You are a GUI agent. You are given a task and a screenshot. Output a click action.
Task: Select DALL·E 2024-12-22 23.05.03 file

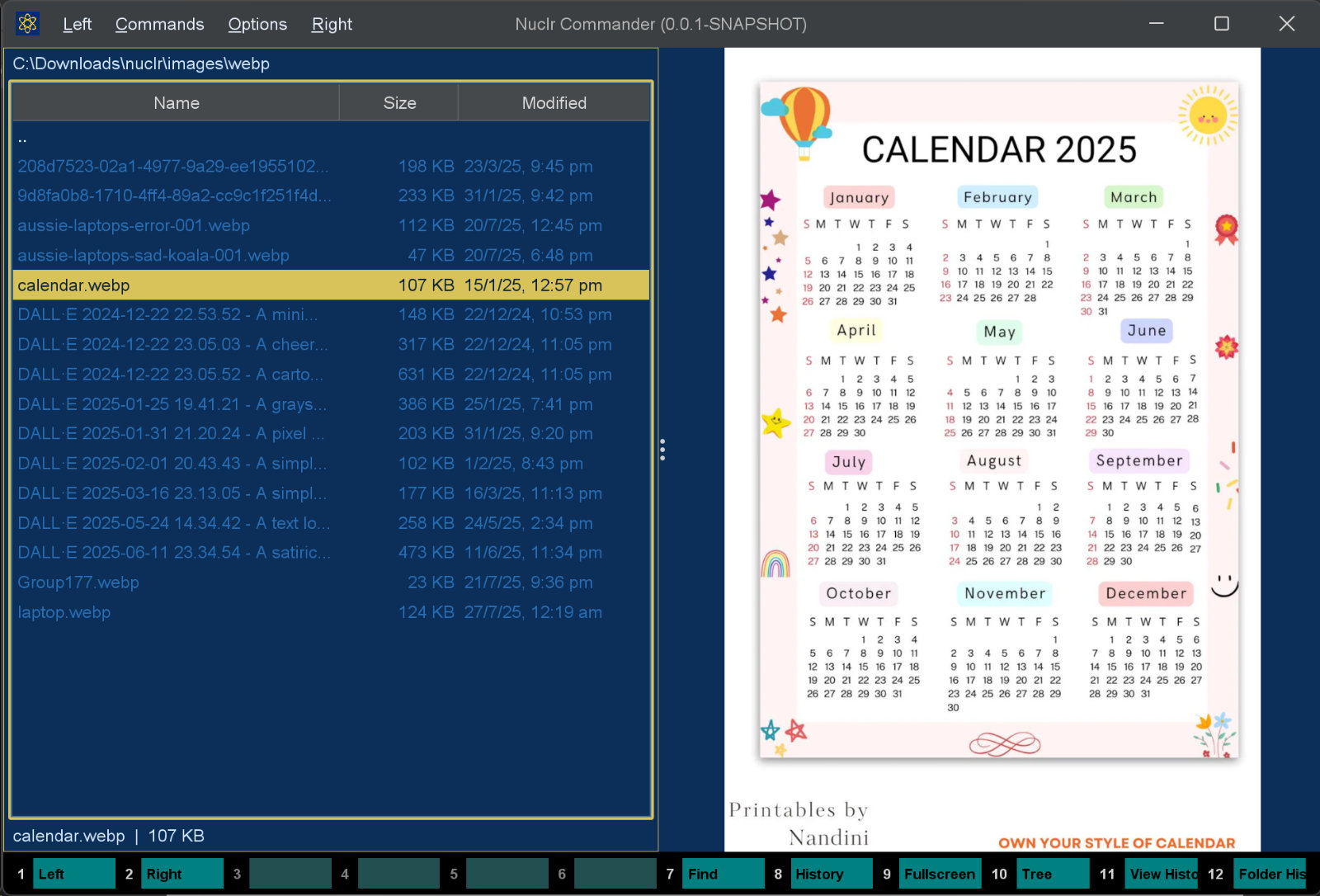[331, 344]
